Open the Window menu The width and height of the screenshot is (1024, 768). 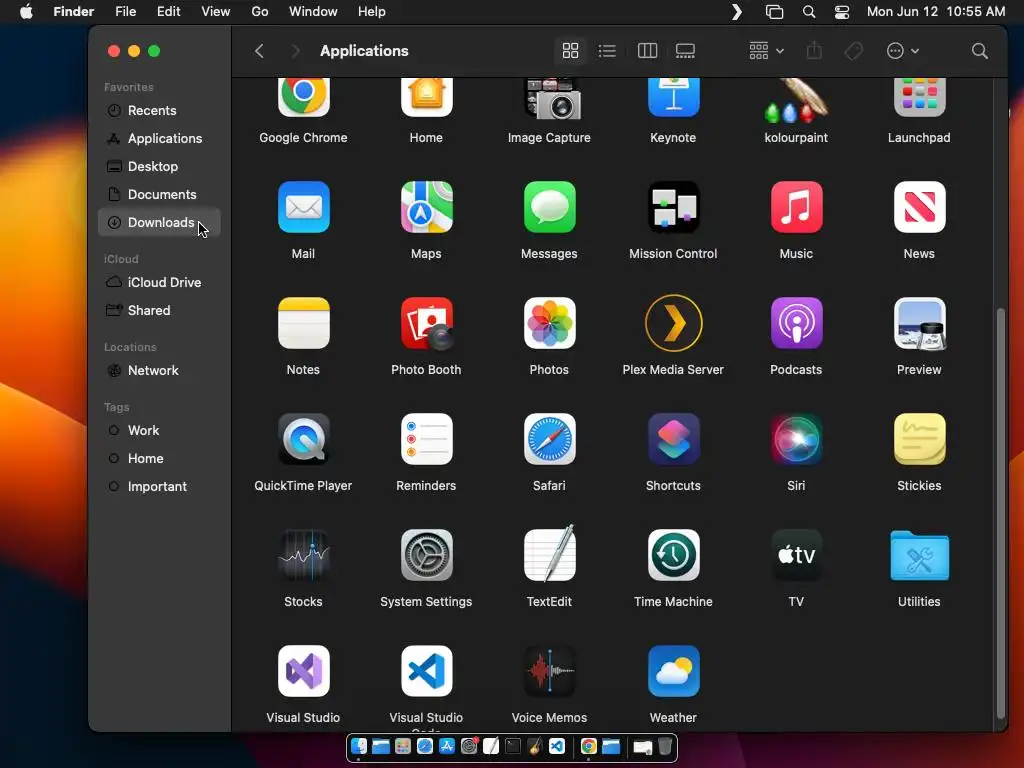click(x=313, y=12)
